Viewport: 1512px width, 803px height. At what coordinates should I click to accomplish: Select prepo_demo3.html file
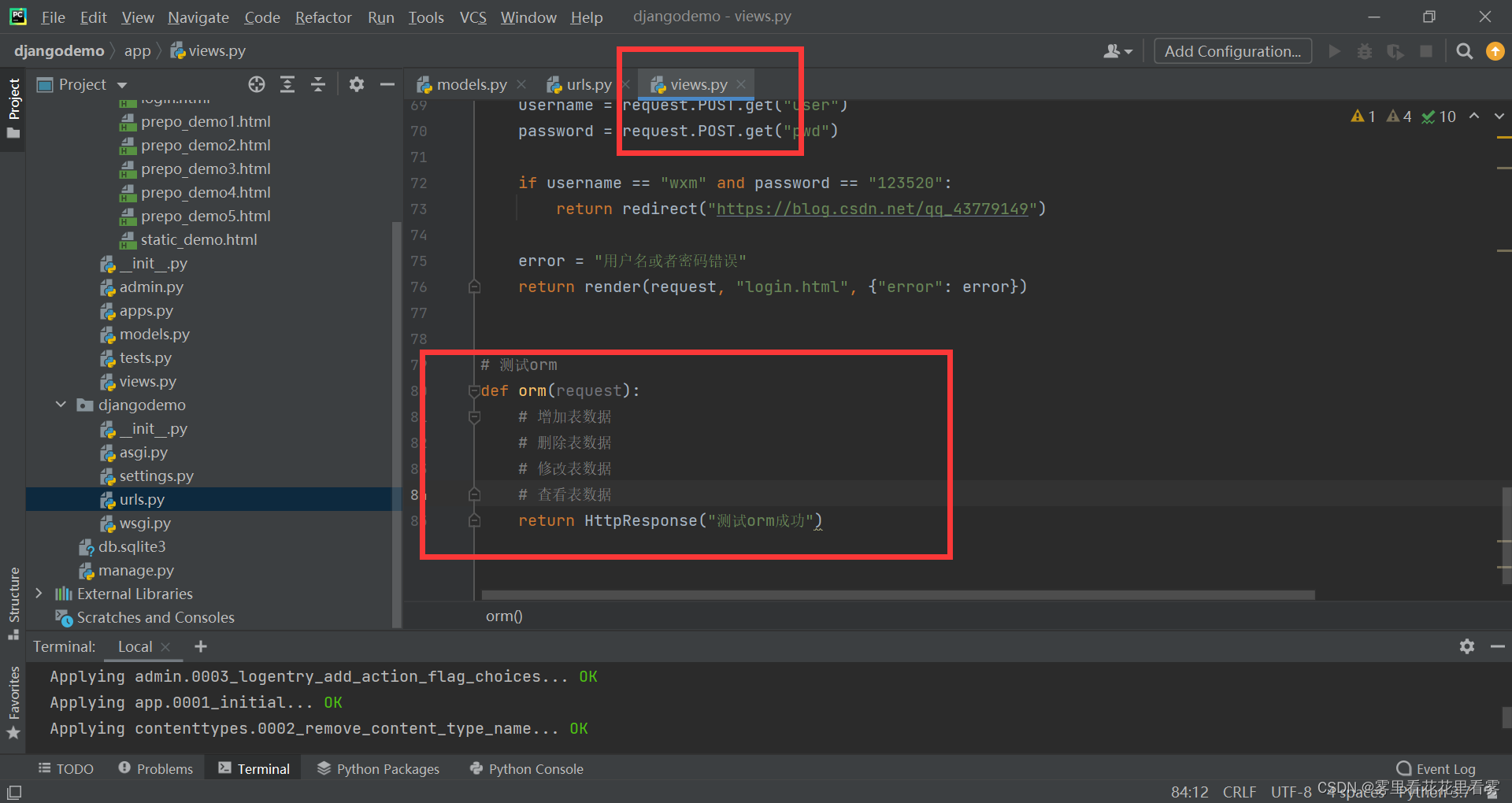coord(205,168)
